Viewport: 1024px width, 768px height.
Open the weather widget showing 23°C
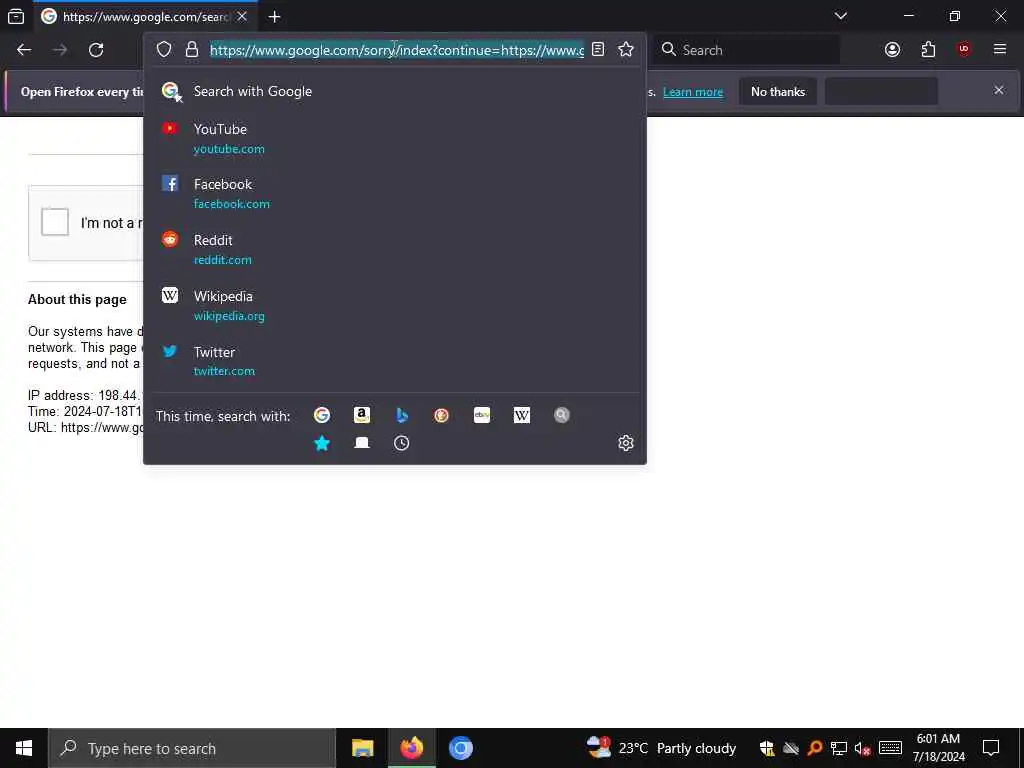point(661,748)
